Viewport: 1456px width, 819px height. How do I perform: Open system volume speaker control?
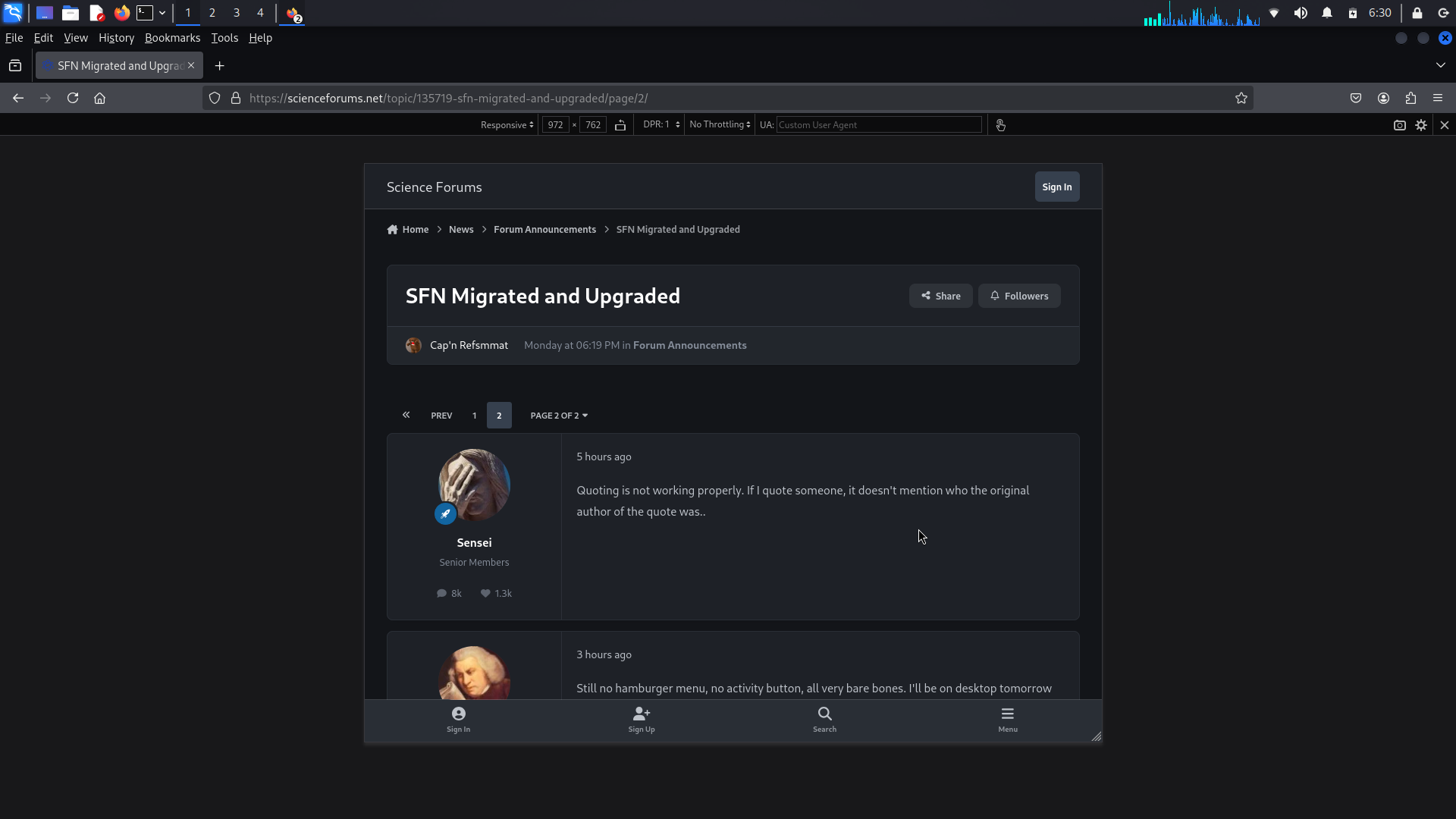(1301, 13)
